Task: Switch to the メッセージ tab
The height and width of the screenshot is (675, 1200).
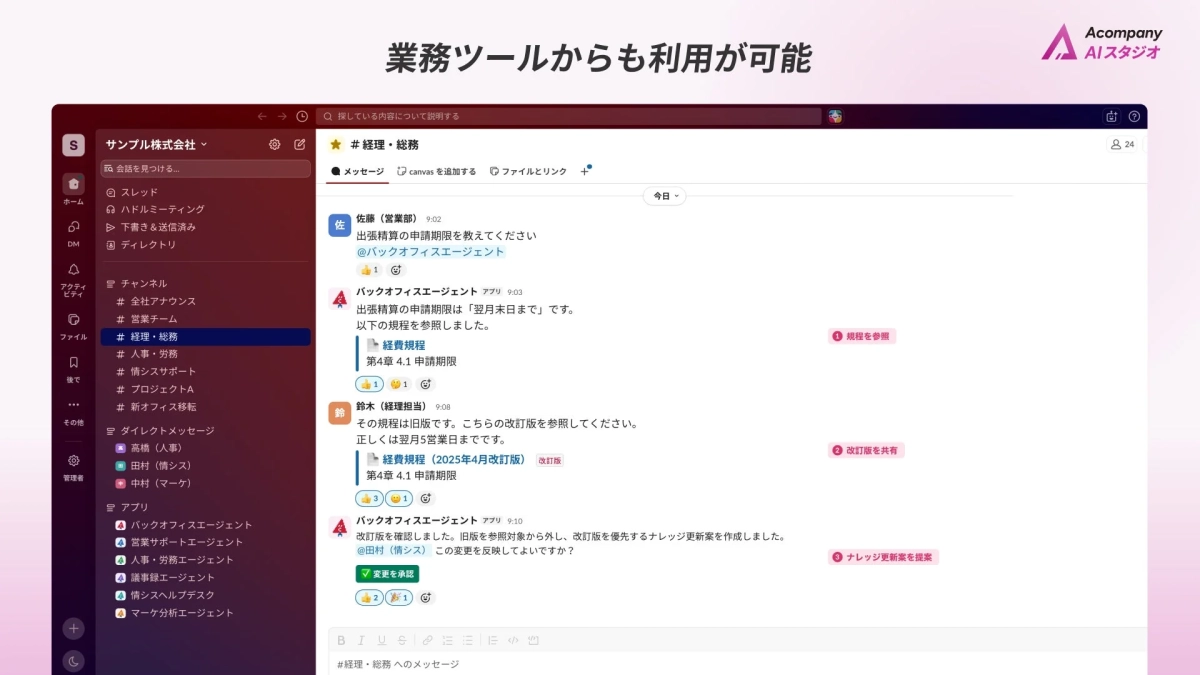Action: (x=357, y=172)
